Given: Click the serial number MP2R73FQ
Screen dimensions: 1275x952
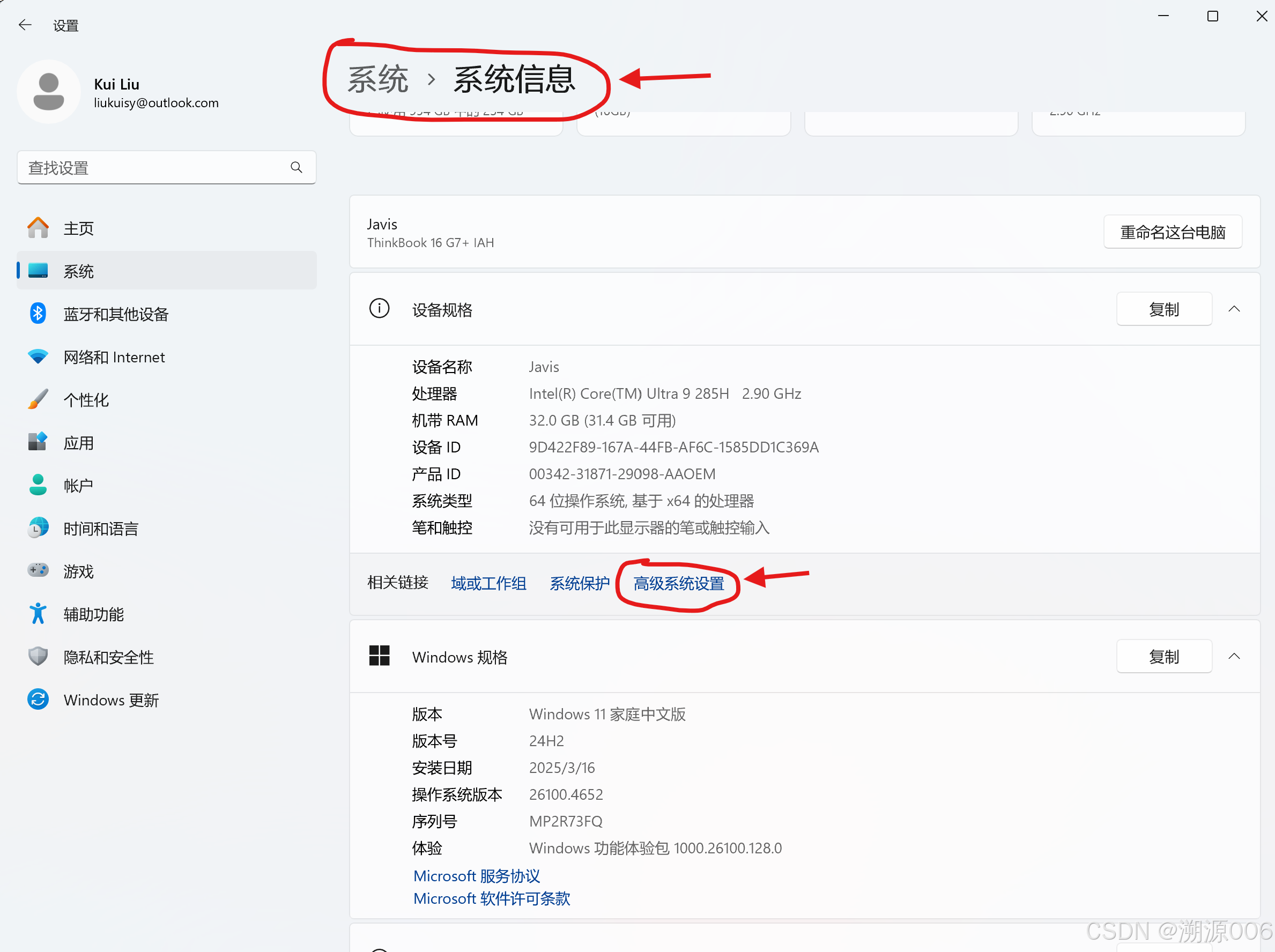Looking at the screenshot, I should tap(566, 821).
